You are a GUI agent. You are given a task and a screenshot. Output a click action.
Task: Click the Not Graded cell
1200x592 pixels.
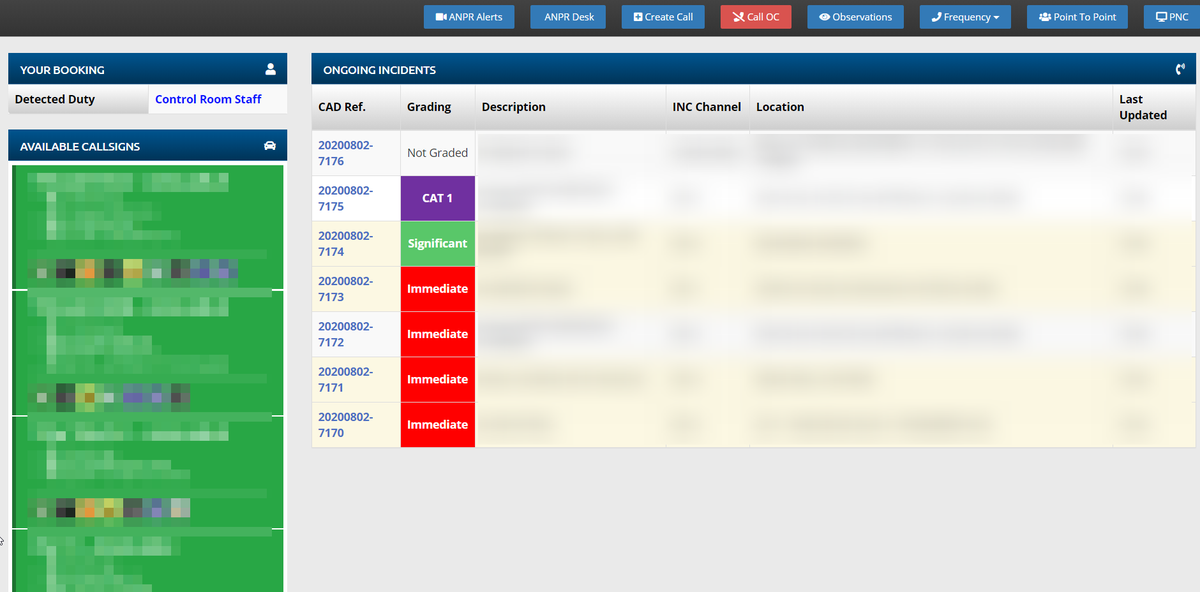437,153
